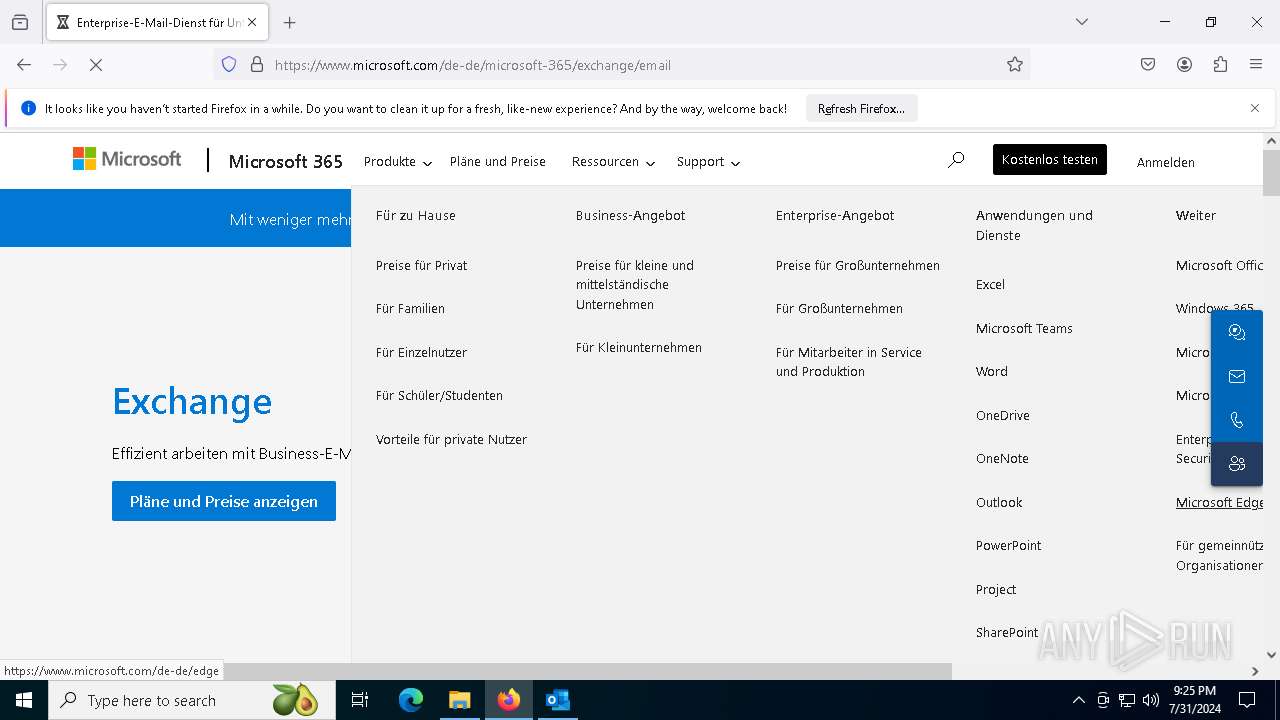The height and width of the screenshot is (720, 1280).
Task: Open the notification center icon
Action: [x=1247, y=700]
